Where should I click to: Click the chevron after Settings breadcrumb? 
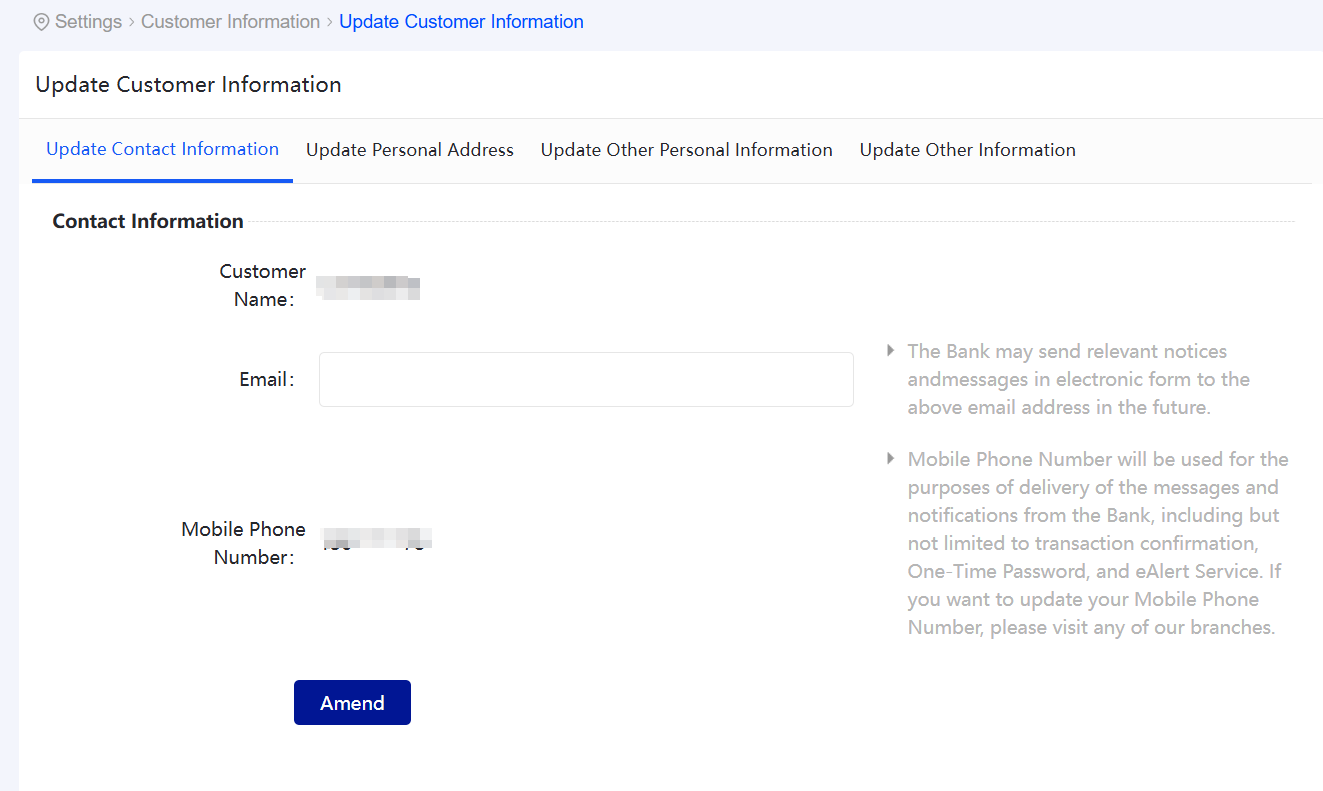(131, 22)
